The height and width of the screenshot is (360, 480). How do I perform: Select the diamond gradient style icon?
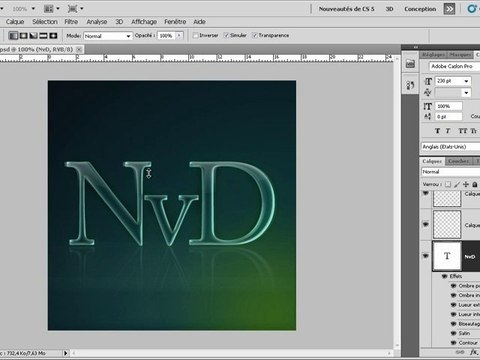pos(53,36)
